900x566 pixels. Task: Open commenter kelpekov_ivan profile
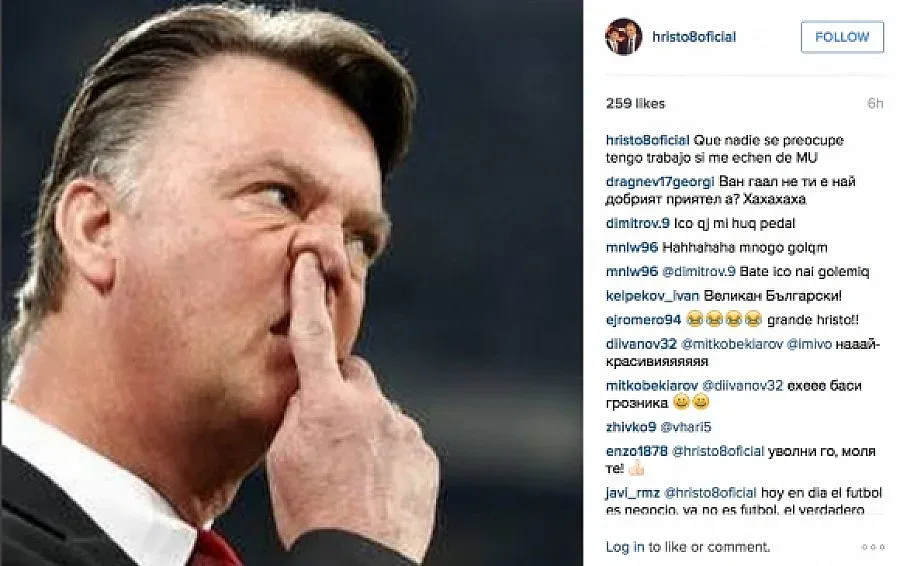coord(652,296)
